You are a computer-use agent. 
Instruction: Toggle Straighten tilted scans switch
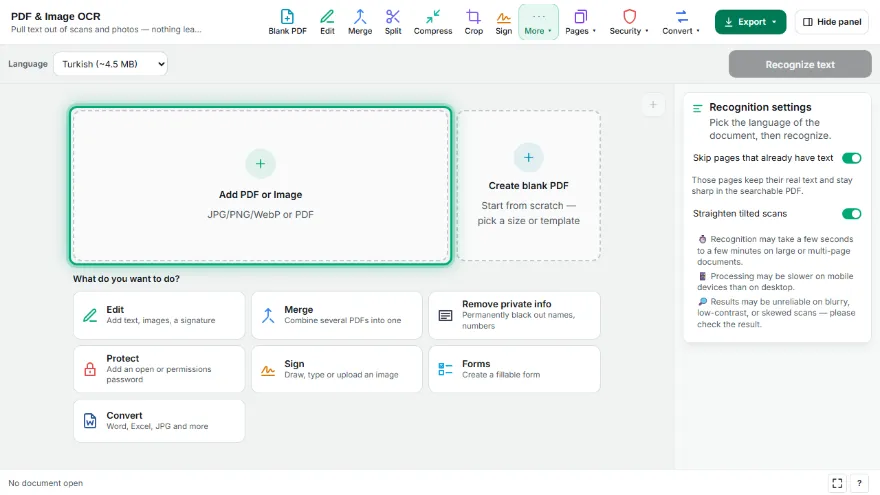pos(851,214)
